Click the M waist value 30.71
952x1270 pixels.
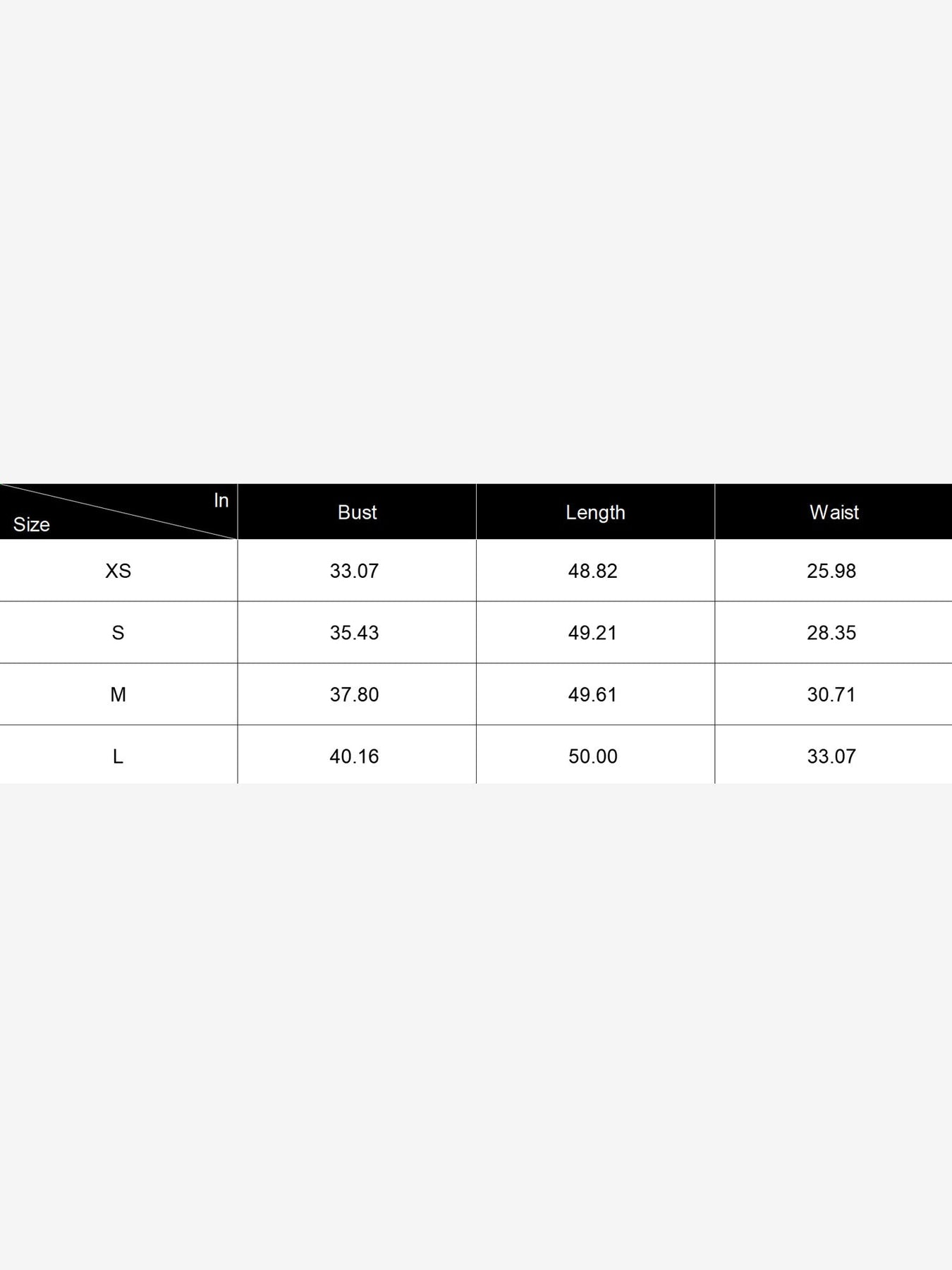[x=831, y=695]
